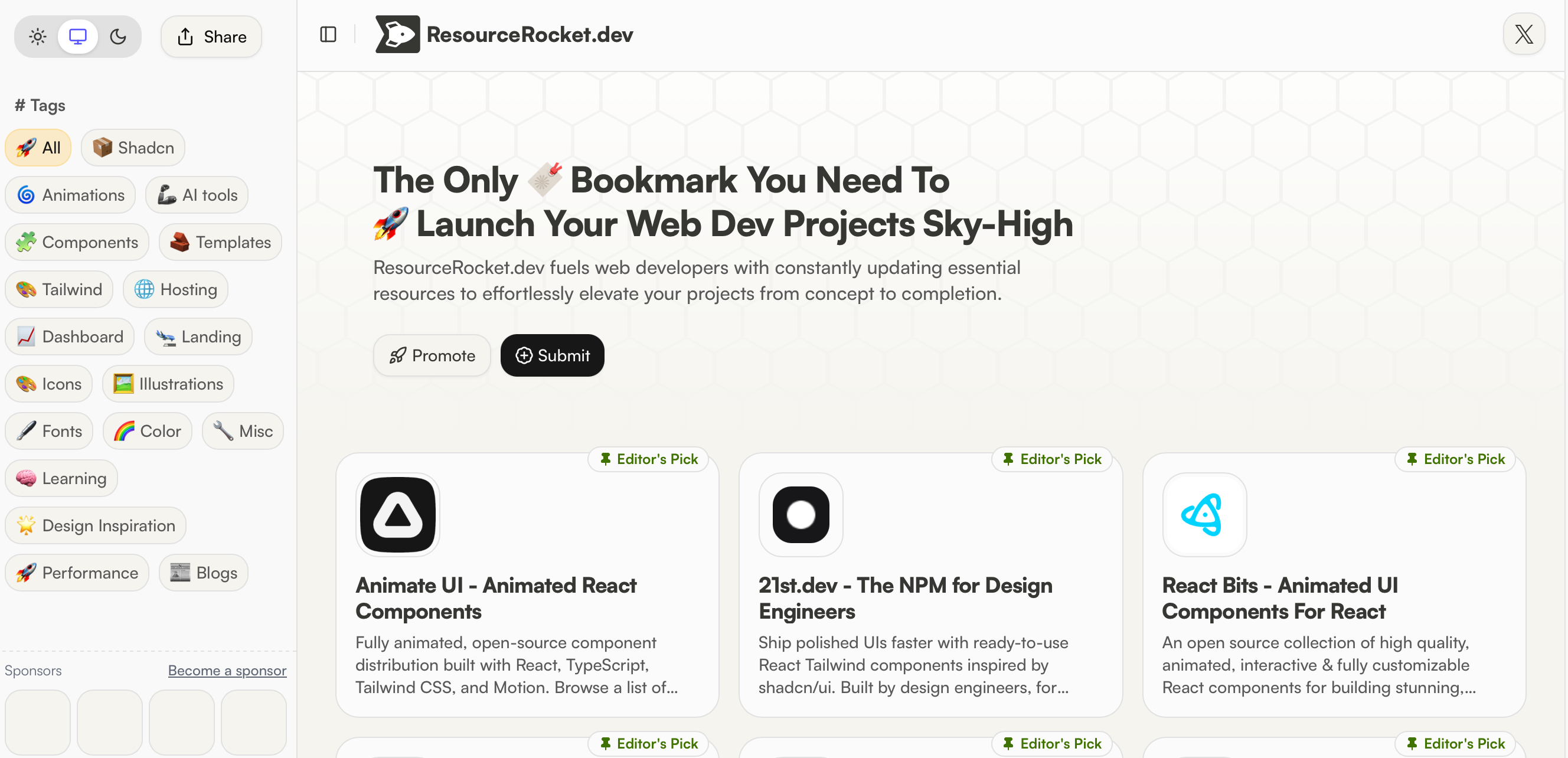Follow the Become a sponsor link

point(227,670)
